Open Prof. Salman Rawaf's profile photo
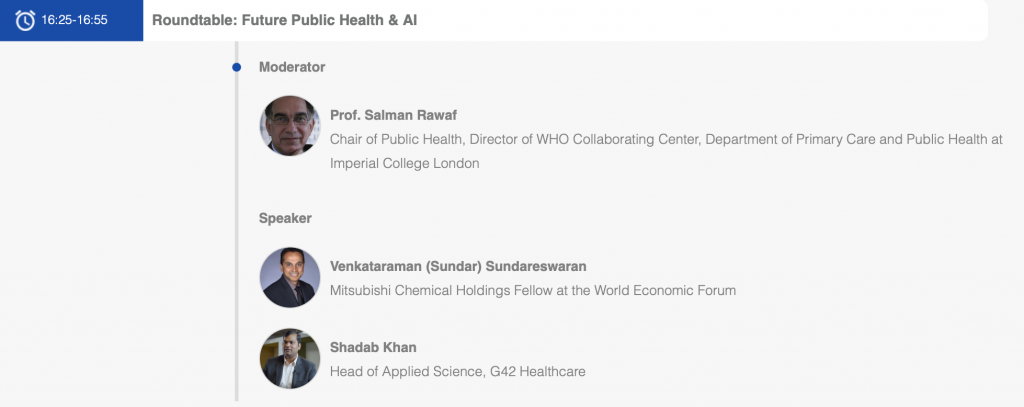Screen dimensions: 1024x407 (290, 125)
